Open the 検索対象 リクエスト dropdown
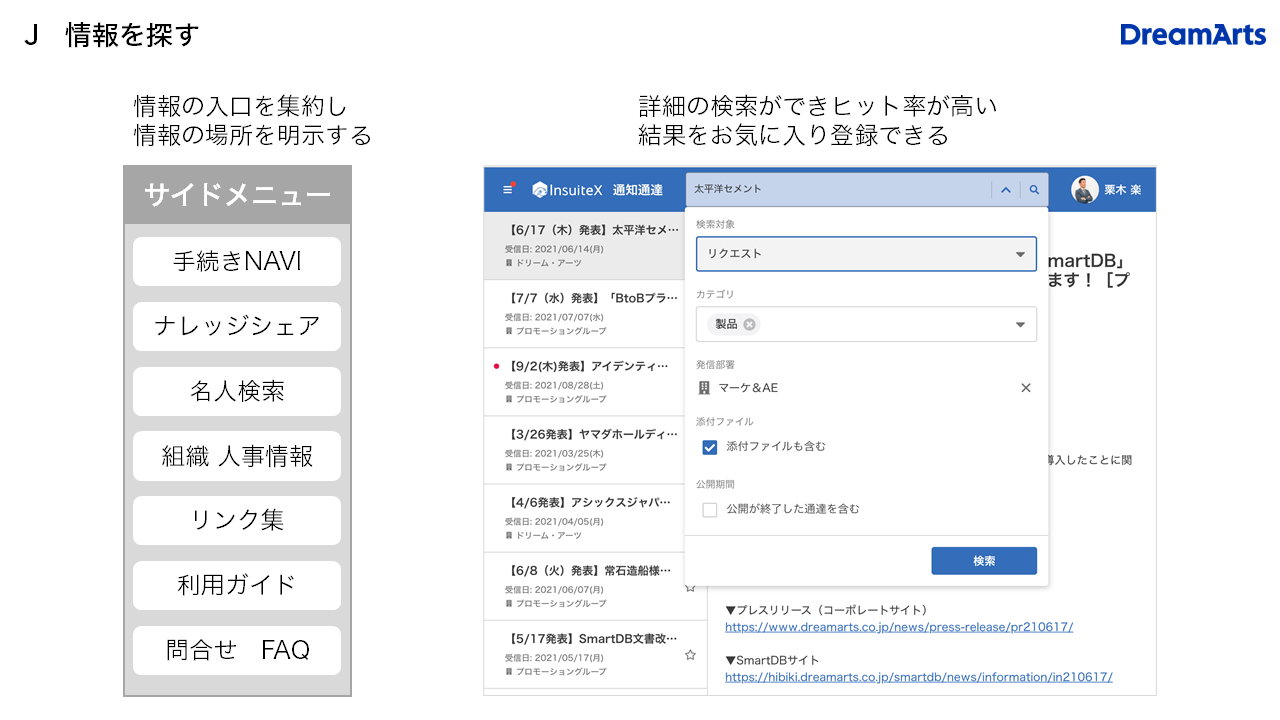1280x720 pixels. point(866,254)
